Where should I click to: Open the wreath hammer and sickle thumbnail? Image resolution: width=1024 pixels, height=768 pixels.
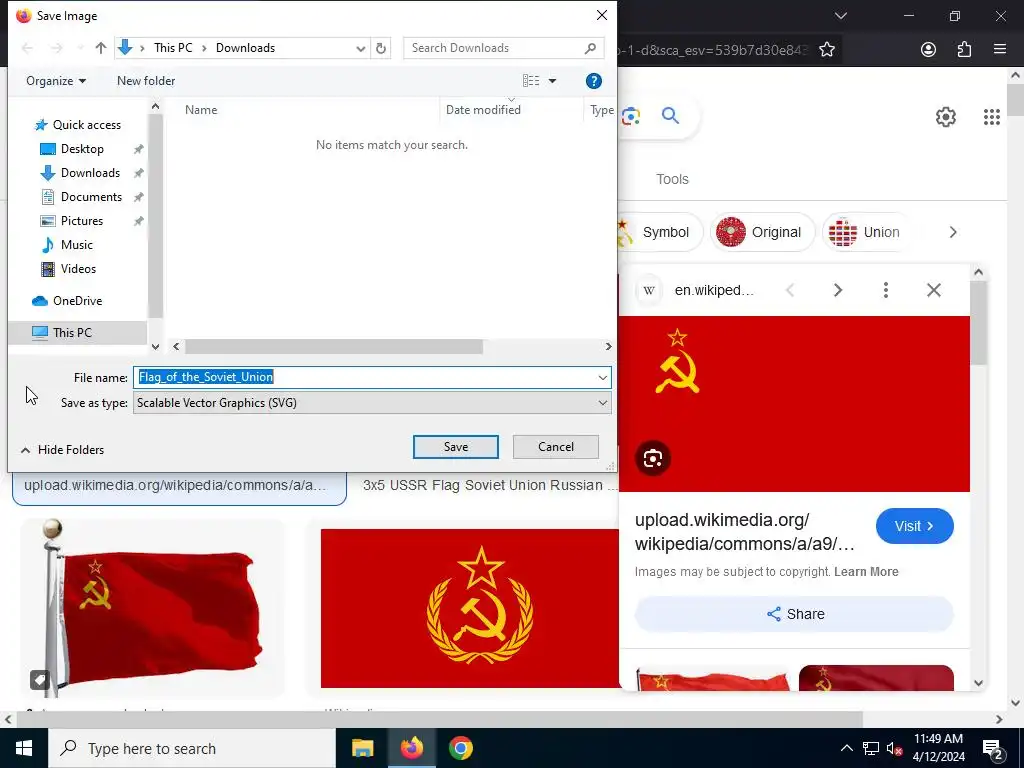point(470,609)
